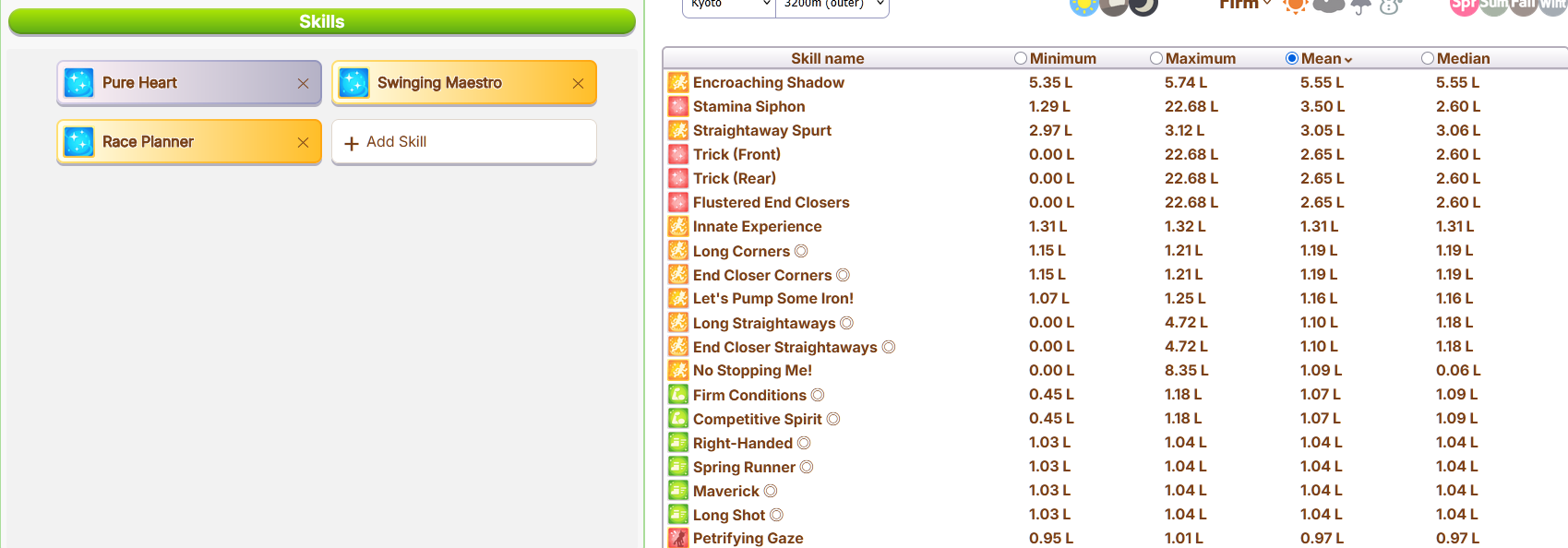Click the Innate Experience skill icon
The image size is (1568, 548).
tap(678, 226)
